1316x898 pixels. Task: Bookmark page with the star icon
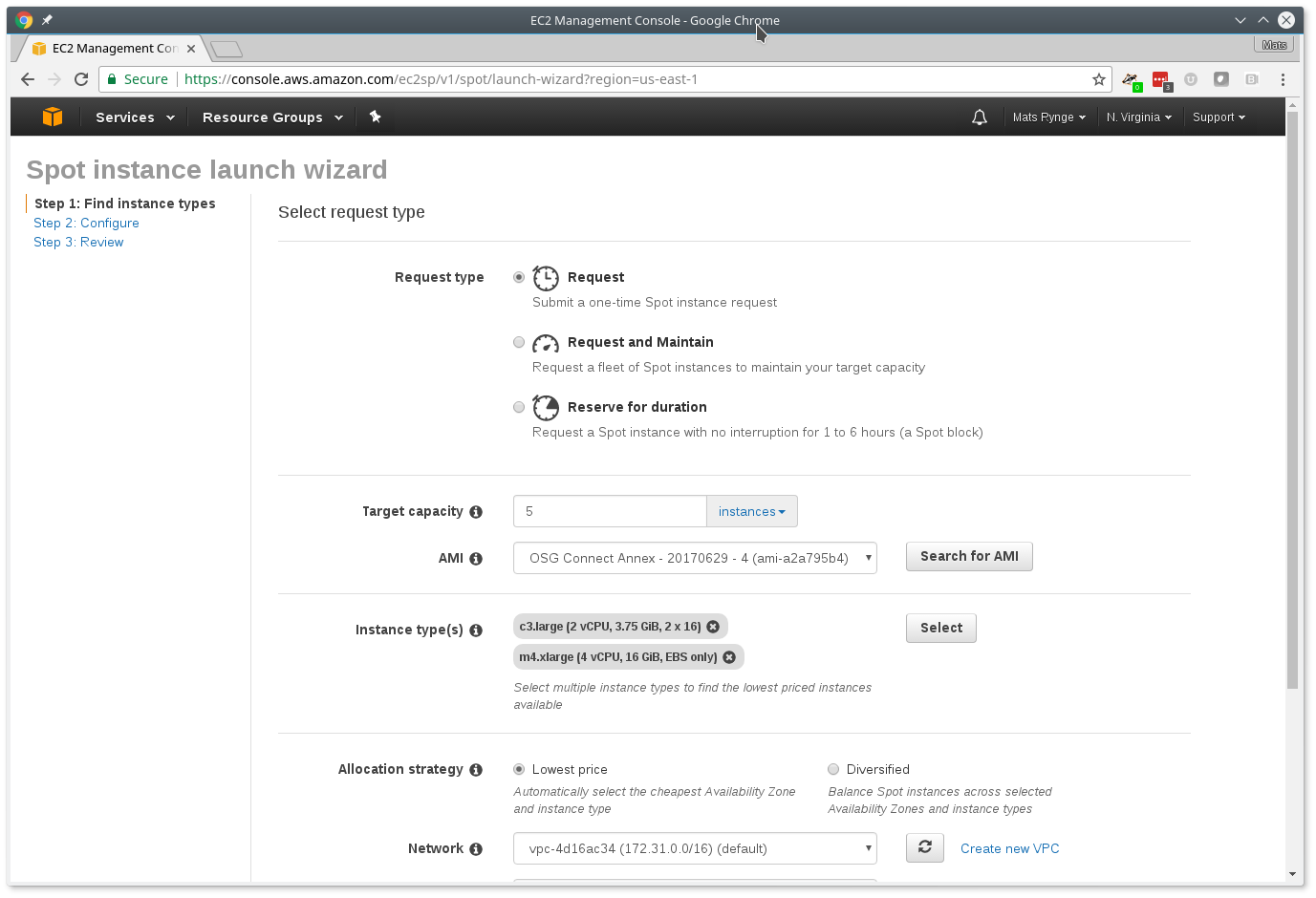click(1099, 79)
